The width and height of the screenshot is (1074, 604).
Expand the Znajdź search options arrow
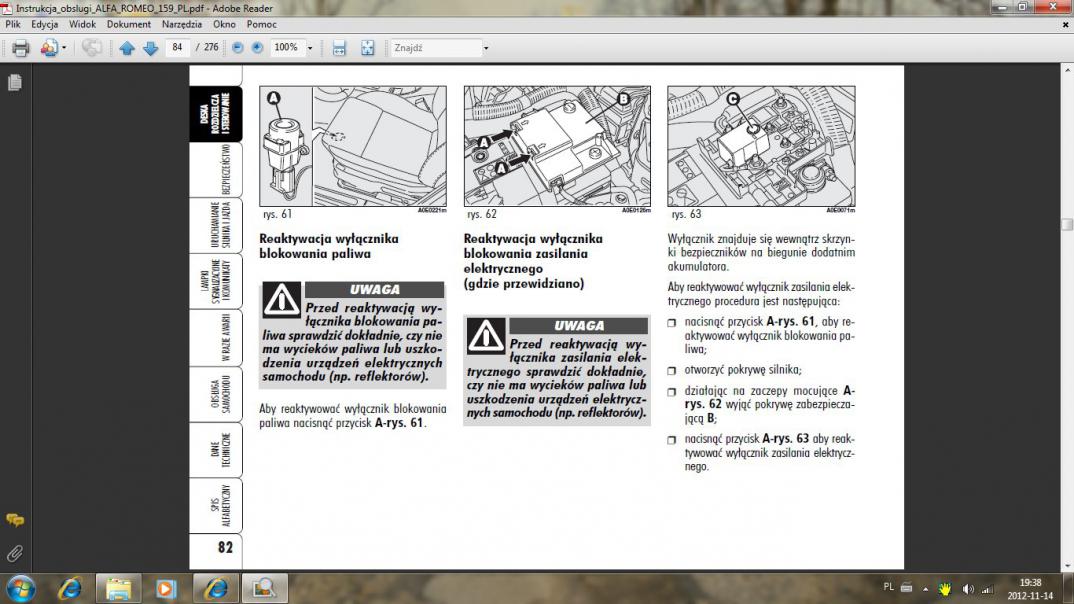[x=486, y=48]
